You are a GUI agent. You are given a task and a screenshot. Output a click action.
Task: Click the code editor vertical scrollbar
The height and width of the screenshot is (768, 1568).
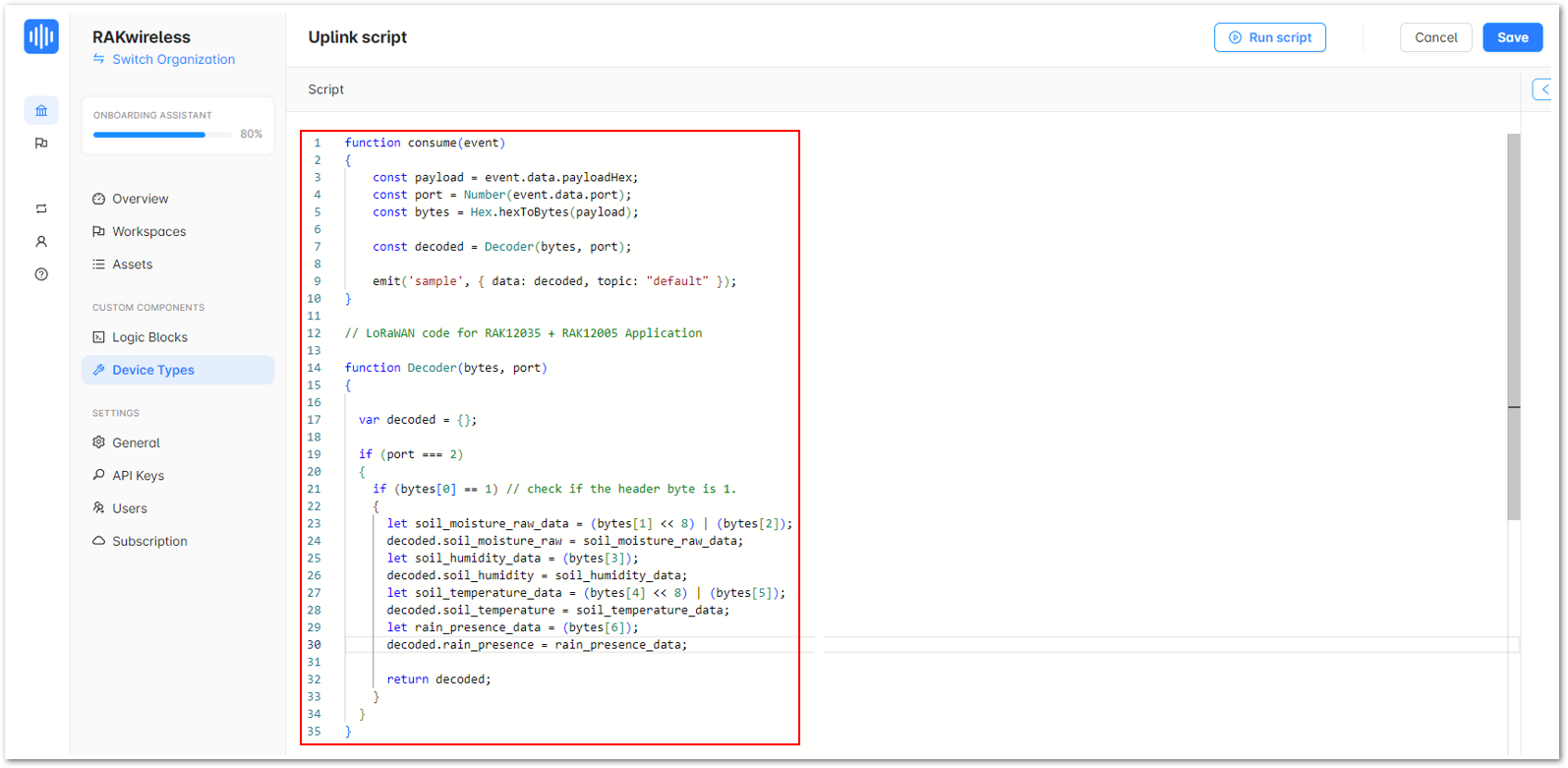click(1514, 326)
